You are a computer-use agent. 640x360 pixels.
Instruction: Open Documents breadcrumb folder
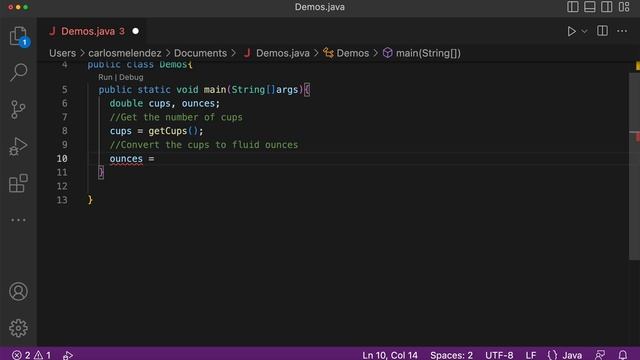click(x=200, y=53)
